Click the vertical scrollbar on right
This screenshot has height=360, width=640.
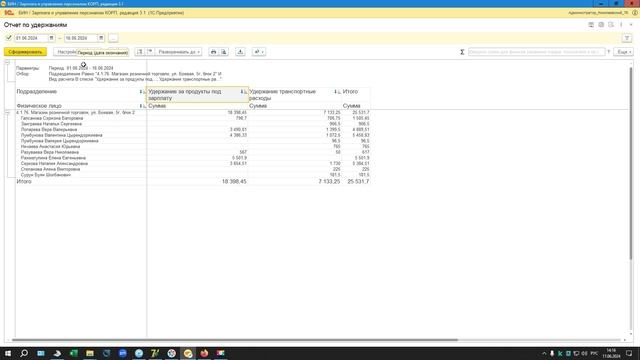(630, 163)
